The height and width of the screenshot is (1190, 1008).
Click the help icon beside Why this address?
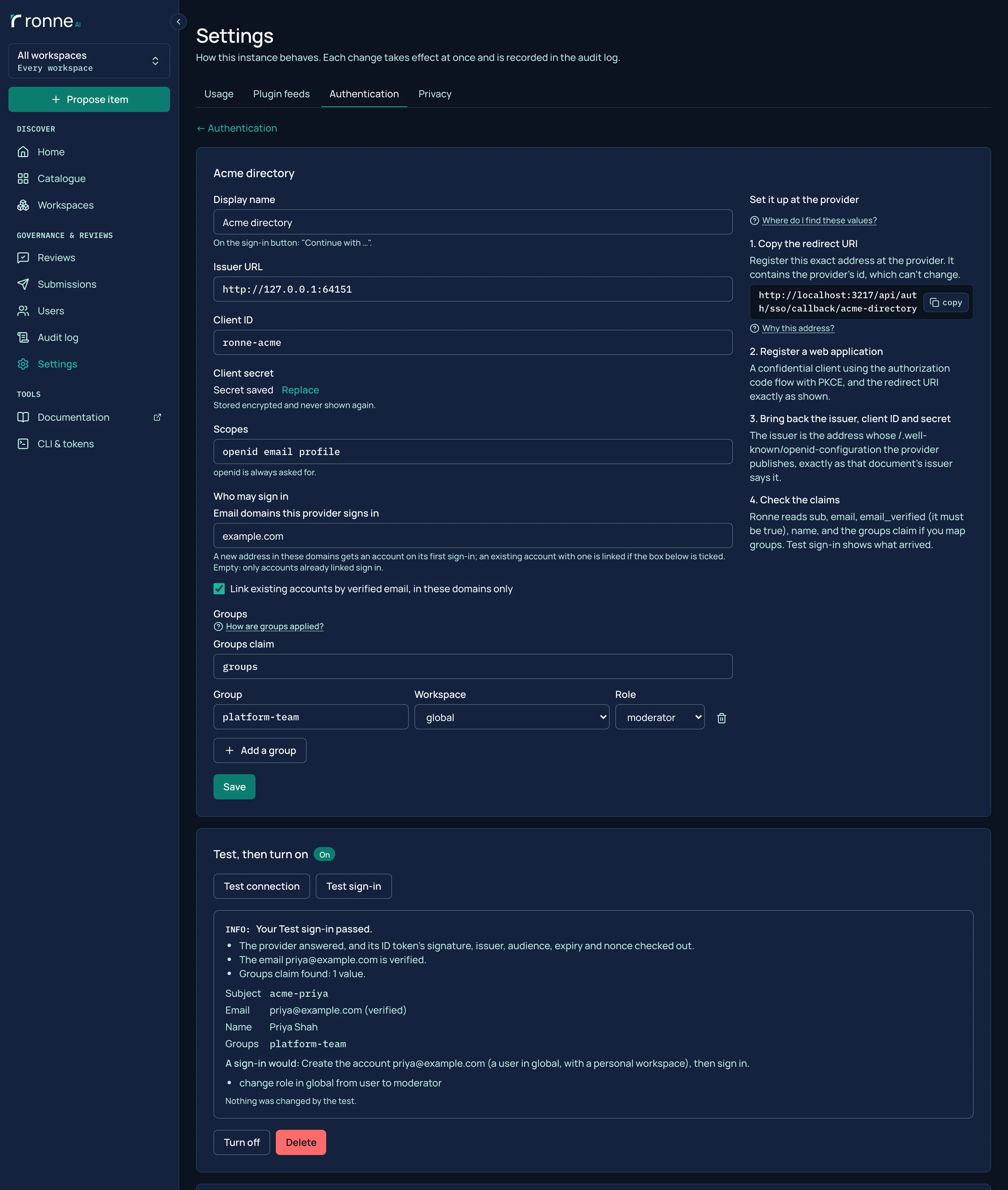(754, 329)
